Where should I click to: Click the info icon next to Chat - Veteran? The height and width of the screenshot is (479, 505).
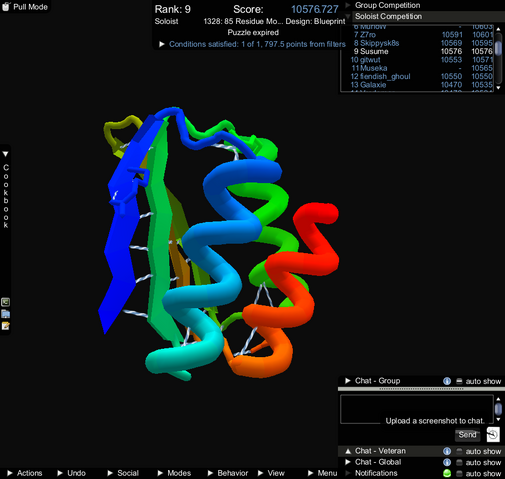pyautogui.click(x=447, y=451)
